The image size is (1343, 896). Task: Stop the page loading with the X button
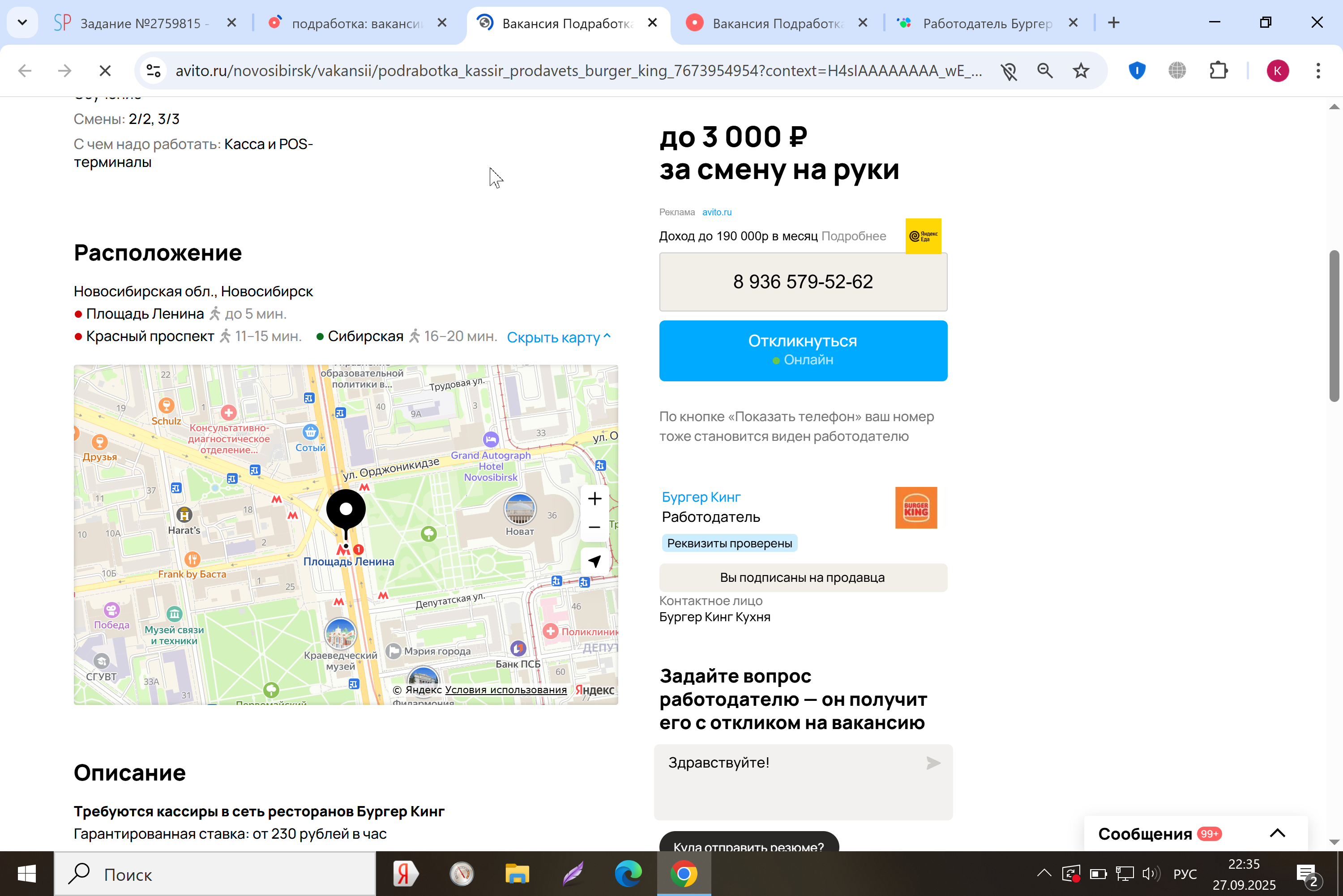pos(105,71)
